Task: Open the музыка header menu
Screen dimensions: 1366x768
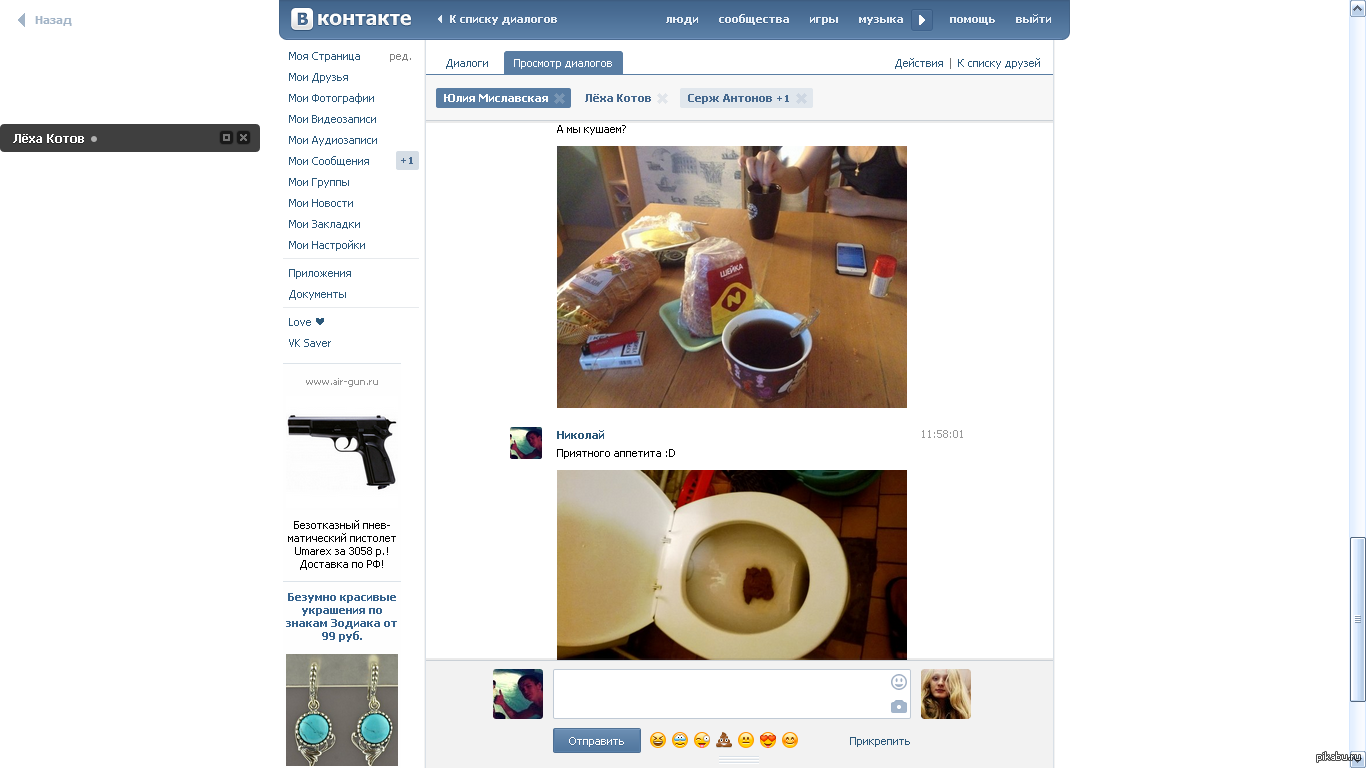Action: (881, 19)
